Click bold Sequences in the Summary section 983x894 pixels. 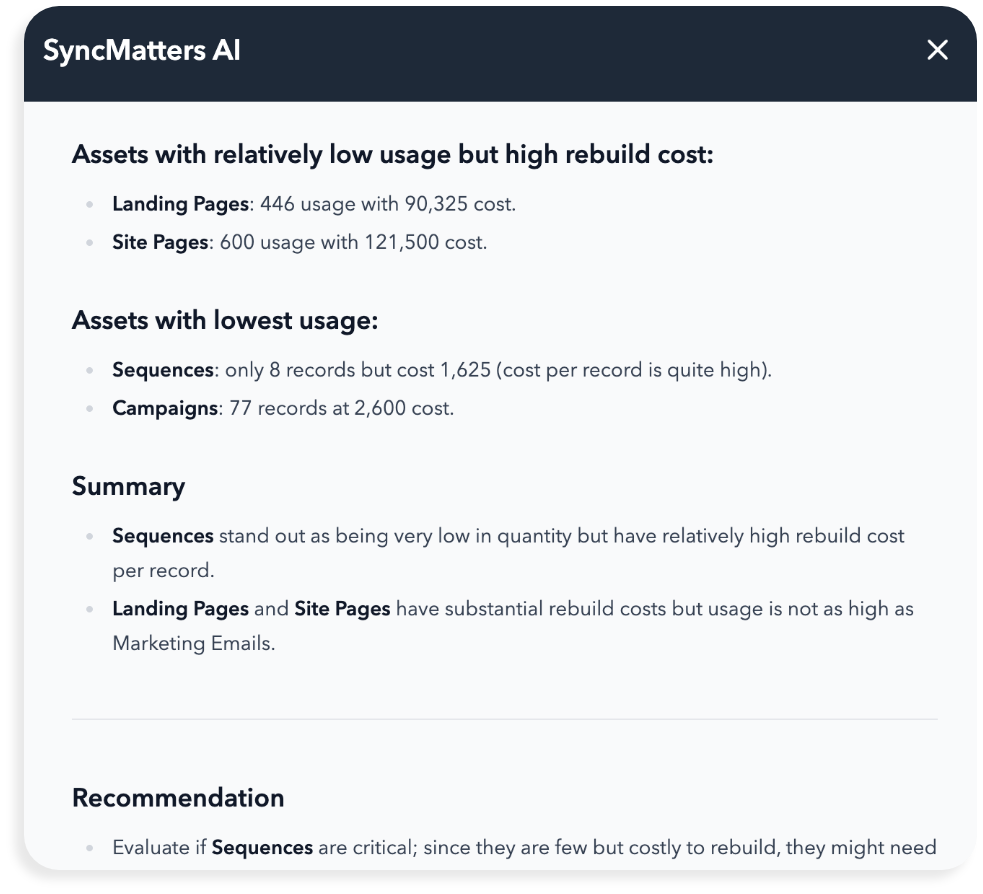(x=162, y=536)
